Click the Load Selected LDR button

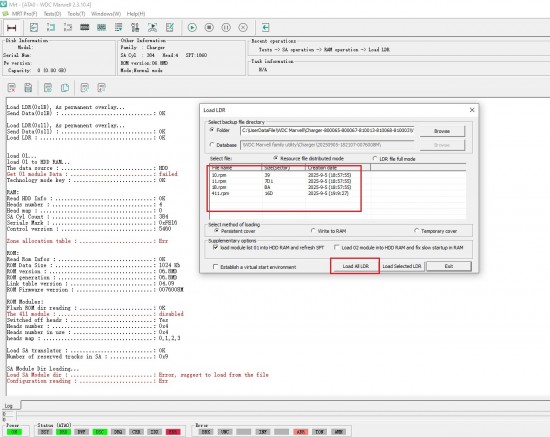coord(402,266)
